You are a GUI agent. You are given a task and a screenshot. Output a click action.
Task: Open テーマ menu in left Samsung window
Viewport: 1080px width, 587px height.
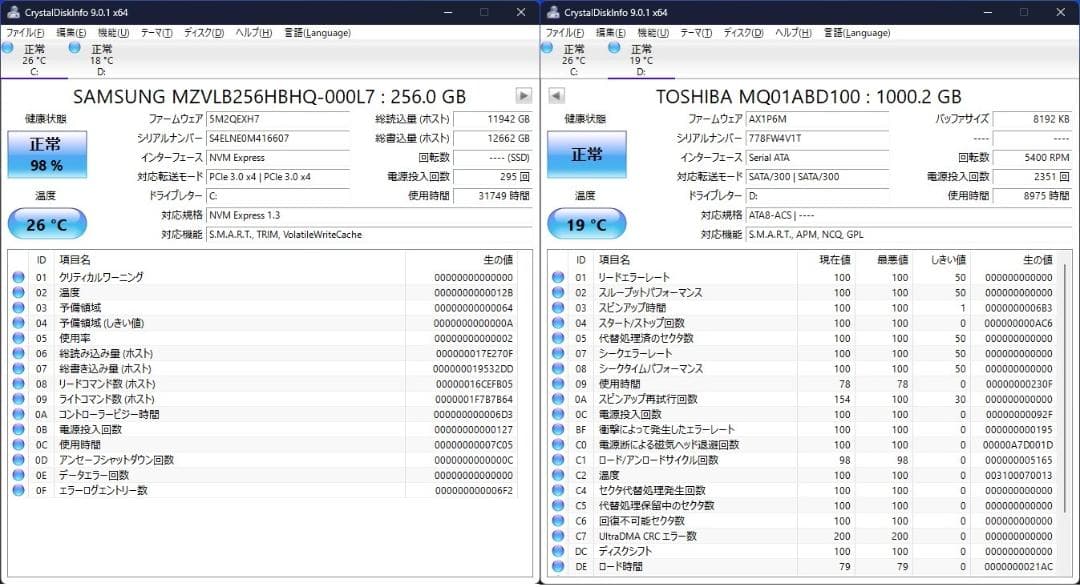pos(156,32)
